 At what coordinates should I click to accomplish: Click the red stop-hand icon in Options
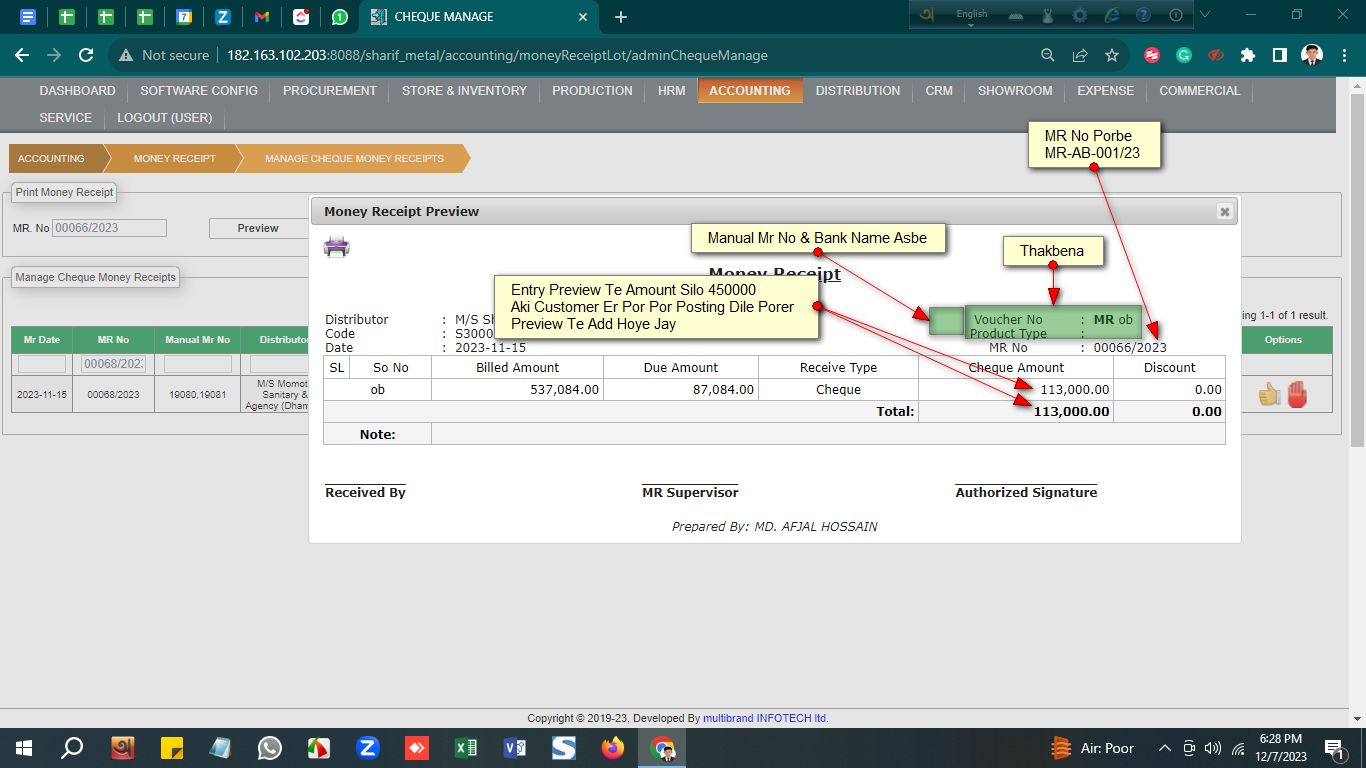[x=1297, y=395]
